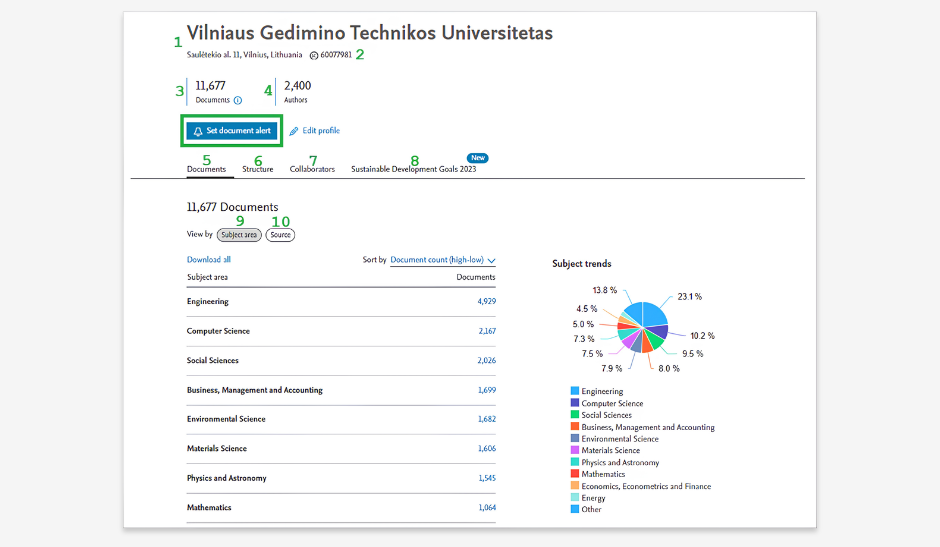The image size is (940, 547).
Task: Click the Set document alert button
Action: click(232, 131)
